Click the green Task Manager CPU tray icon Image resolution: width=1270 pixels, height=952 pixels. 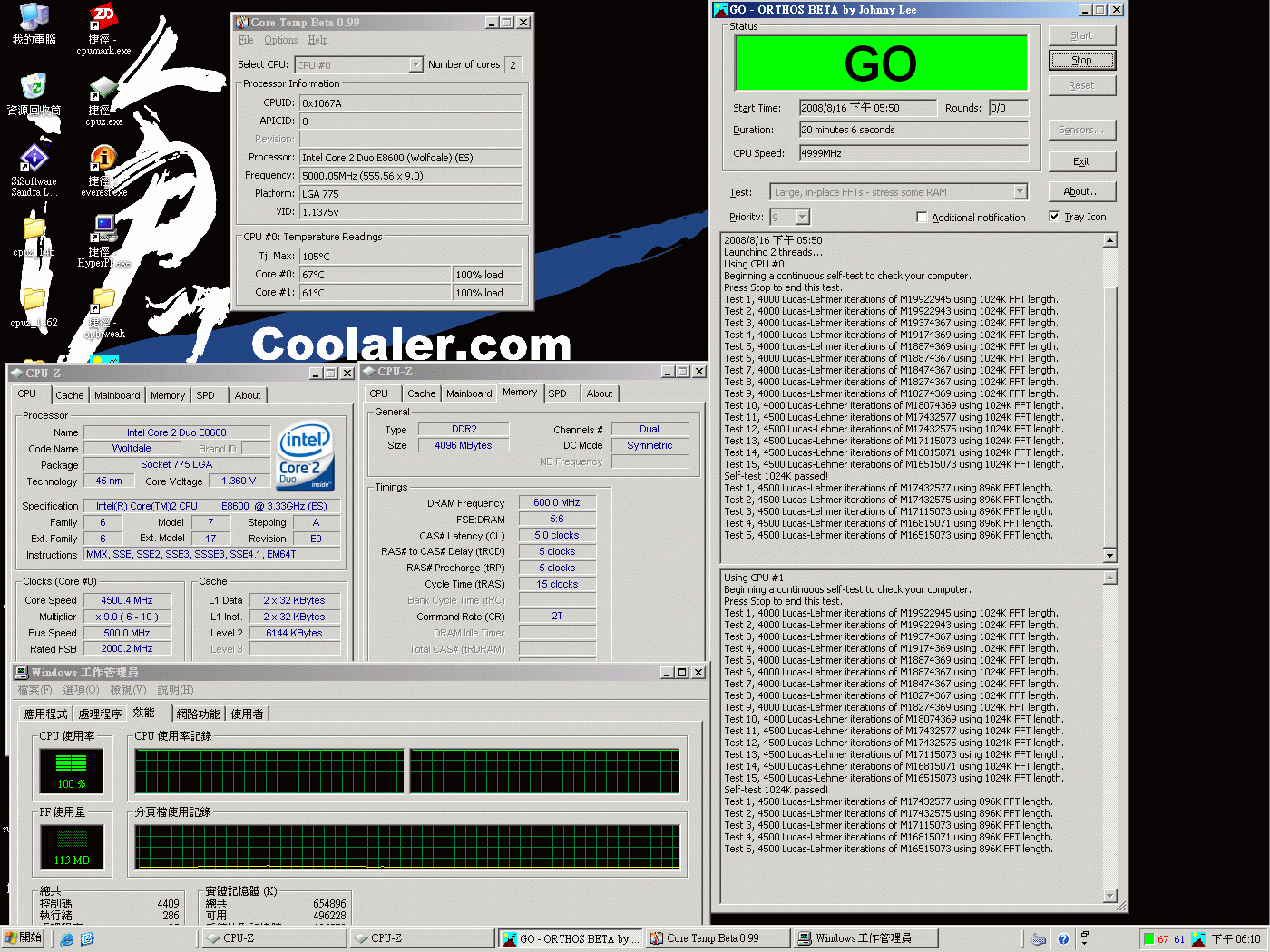point(1148,939)
